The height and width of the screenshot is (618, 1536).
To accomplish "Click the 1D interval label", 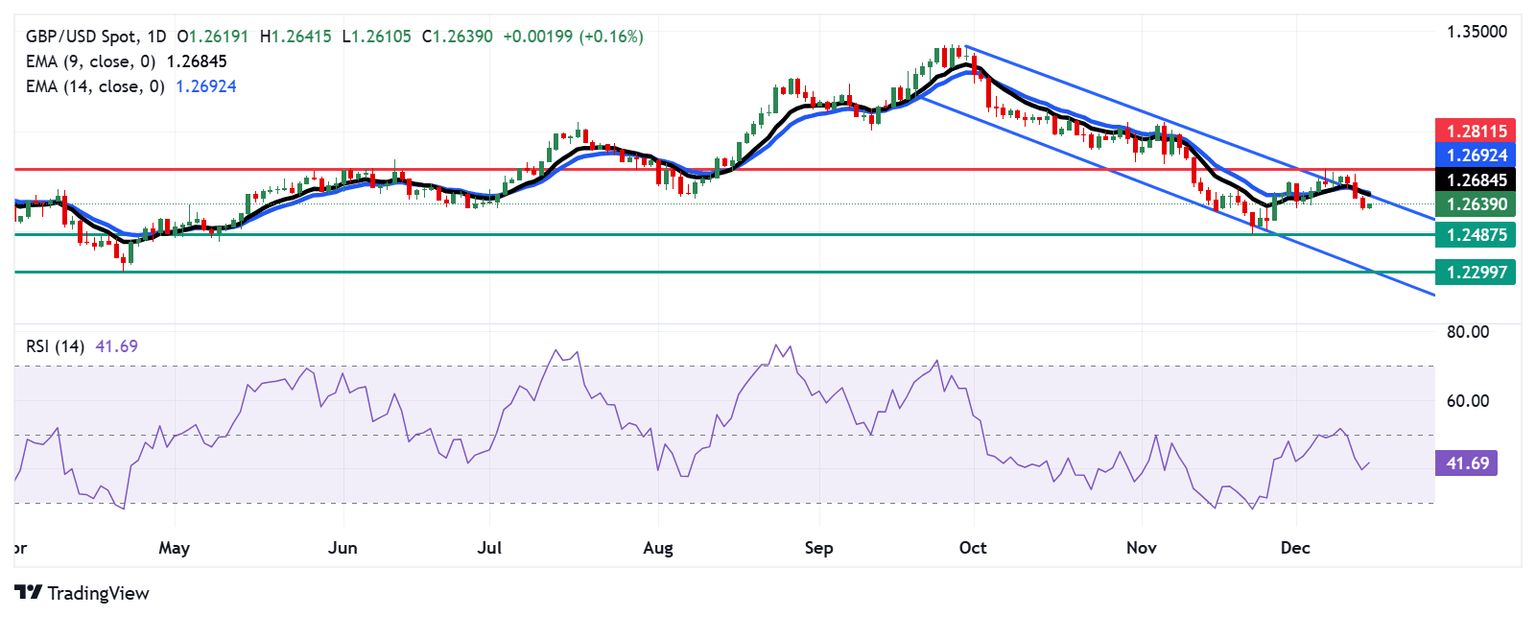I will [x=157, y=37].
